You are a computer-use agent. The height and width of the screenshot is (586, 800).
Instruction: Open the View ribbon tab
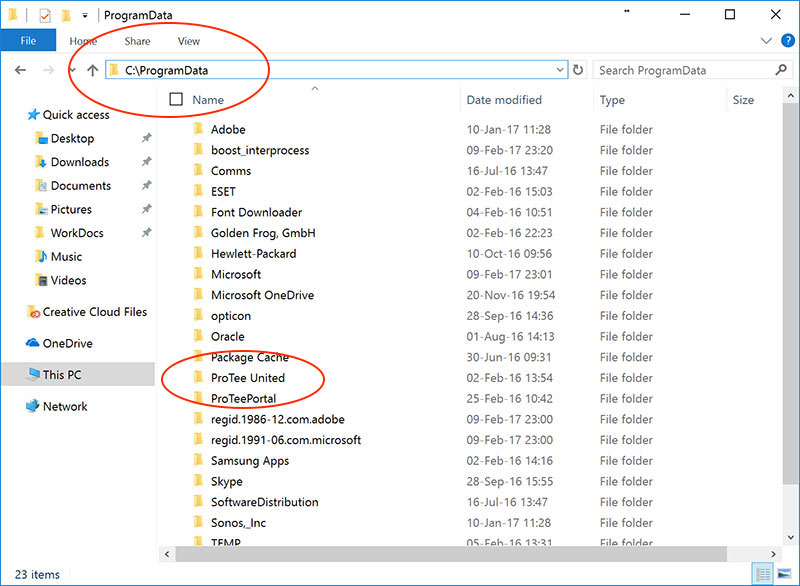tap(188, 41)
